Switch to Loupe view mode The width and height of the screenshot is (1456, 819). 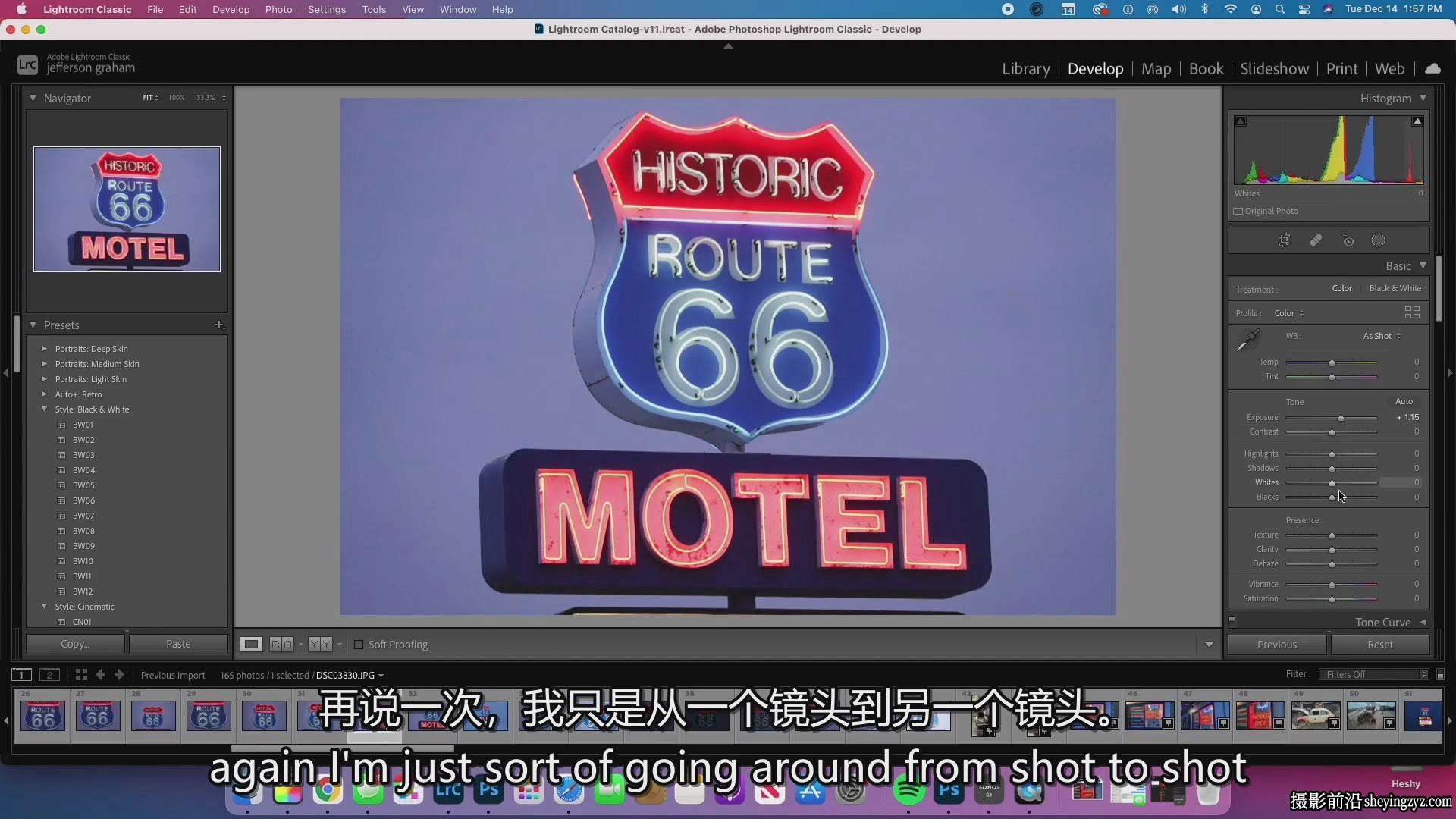click(251, 644)
